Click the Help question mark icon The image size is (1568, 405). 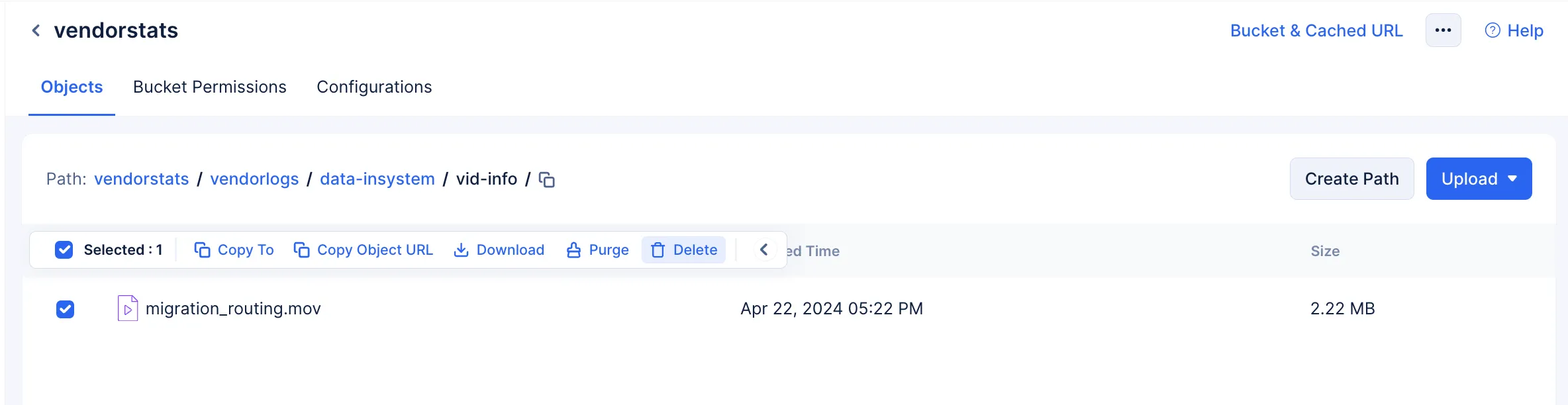[1493, 30]
